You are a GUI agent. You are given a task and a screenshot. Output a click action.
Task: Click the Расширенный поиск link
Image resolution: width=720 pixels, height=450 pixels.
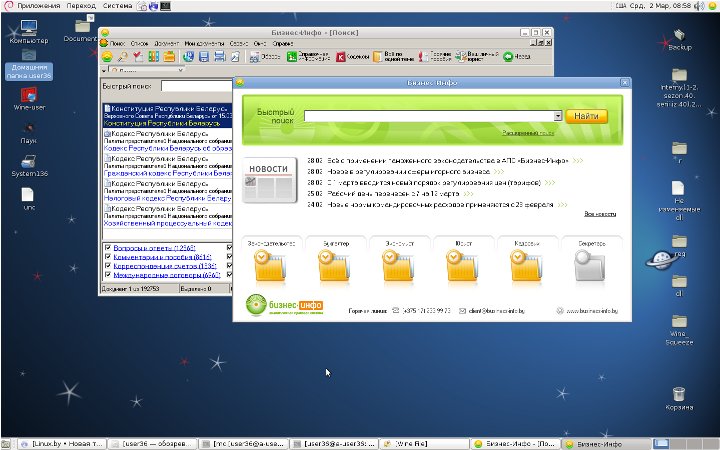(526, 132)
